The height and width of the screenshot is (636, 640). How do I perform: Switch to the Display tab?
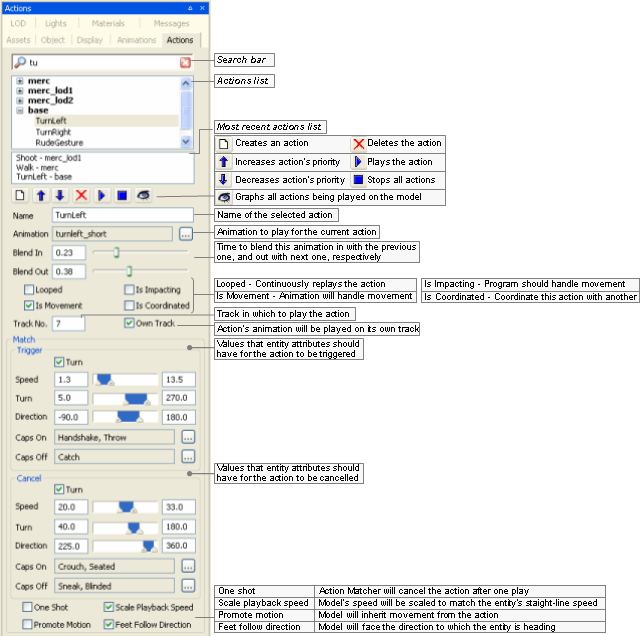[x=89, y=40]
